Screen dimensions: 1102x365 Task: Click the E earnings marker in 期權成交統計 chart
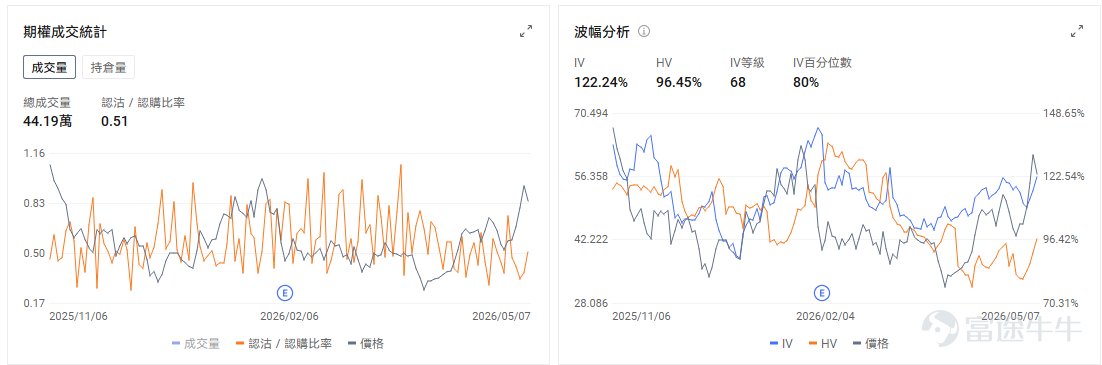285,292
